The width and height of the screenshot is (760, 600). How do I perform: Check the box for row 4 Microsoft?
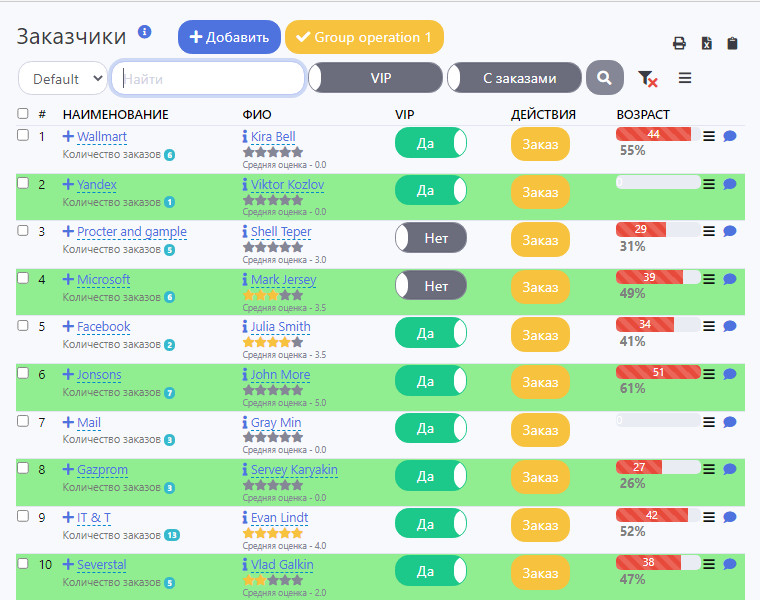(x=23, y=278)
